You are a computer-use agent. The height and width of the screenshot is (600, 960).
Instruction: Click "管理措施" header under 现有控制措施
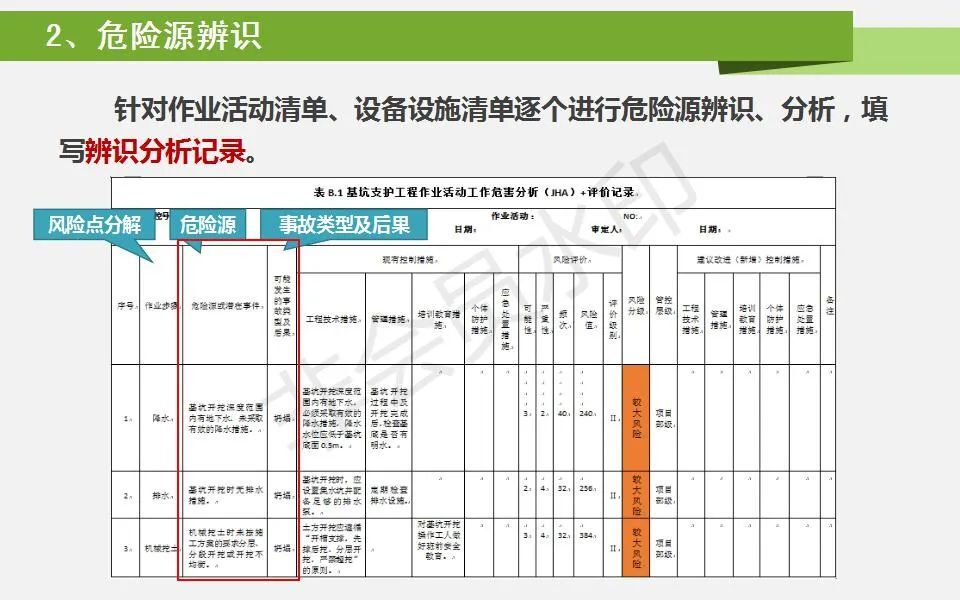pos(389,319)
